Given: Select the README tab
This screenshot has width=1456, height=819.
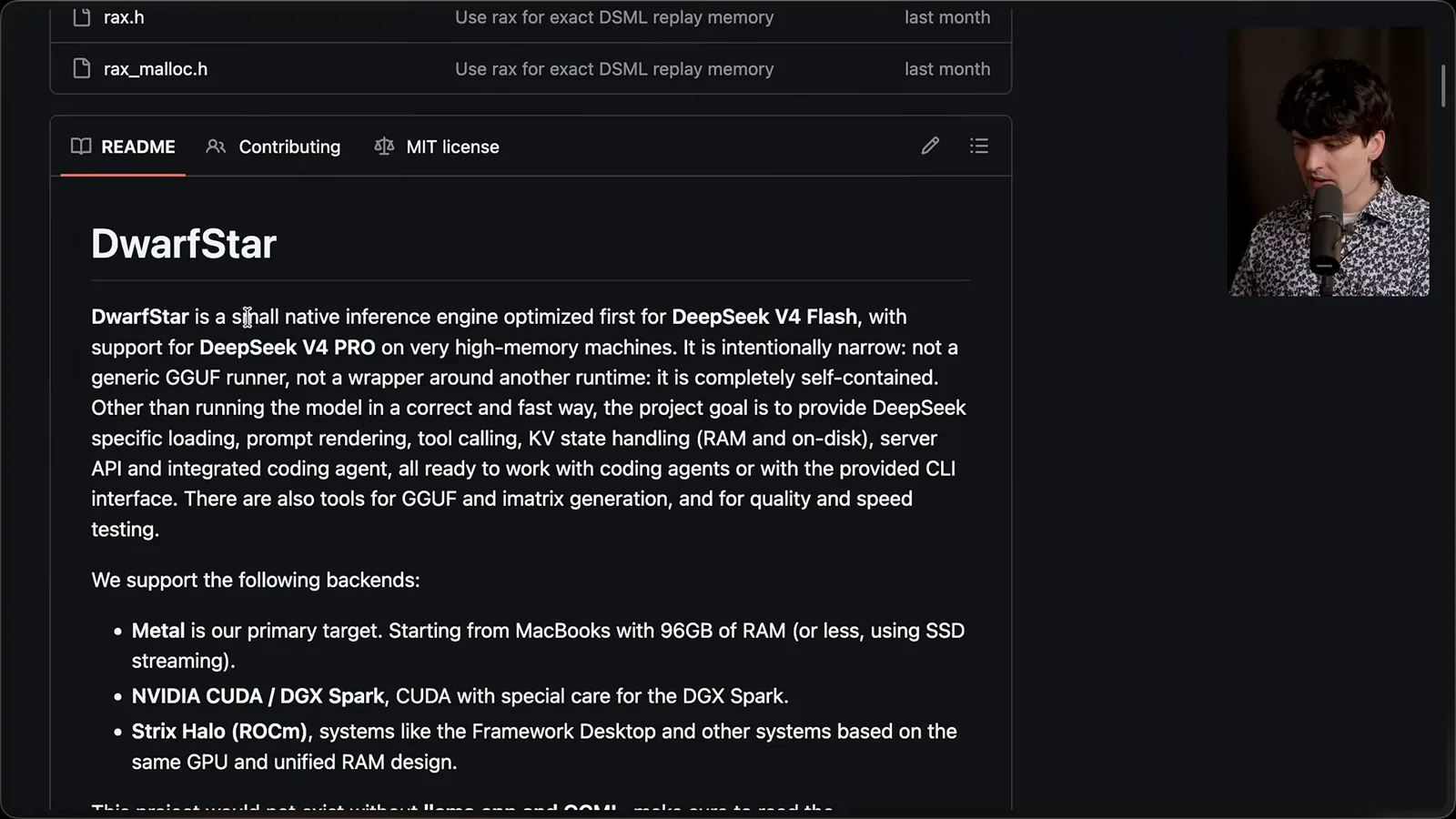Looking at the screenshot, I should [123, 147].
